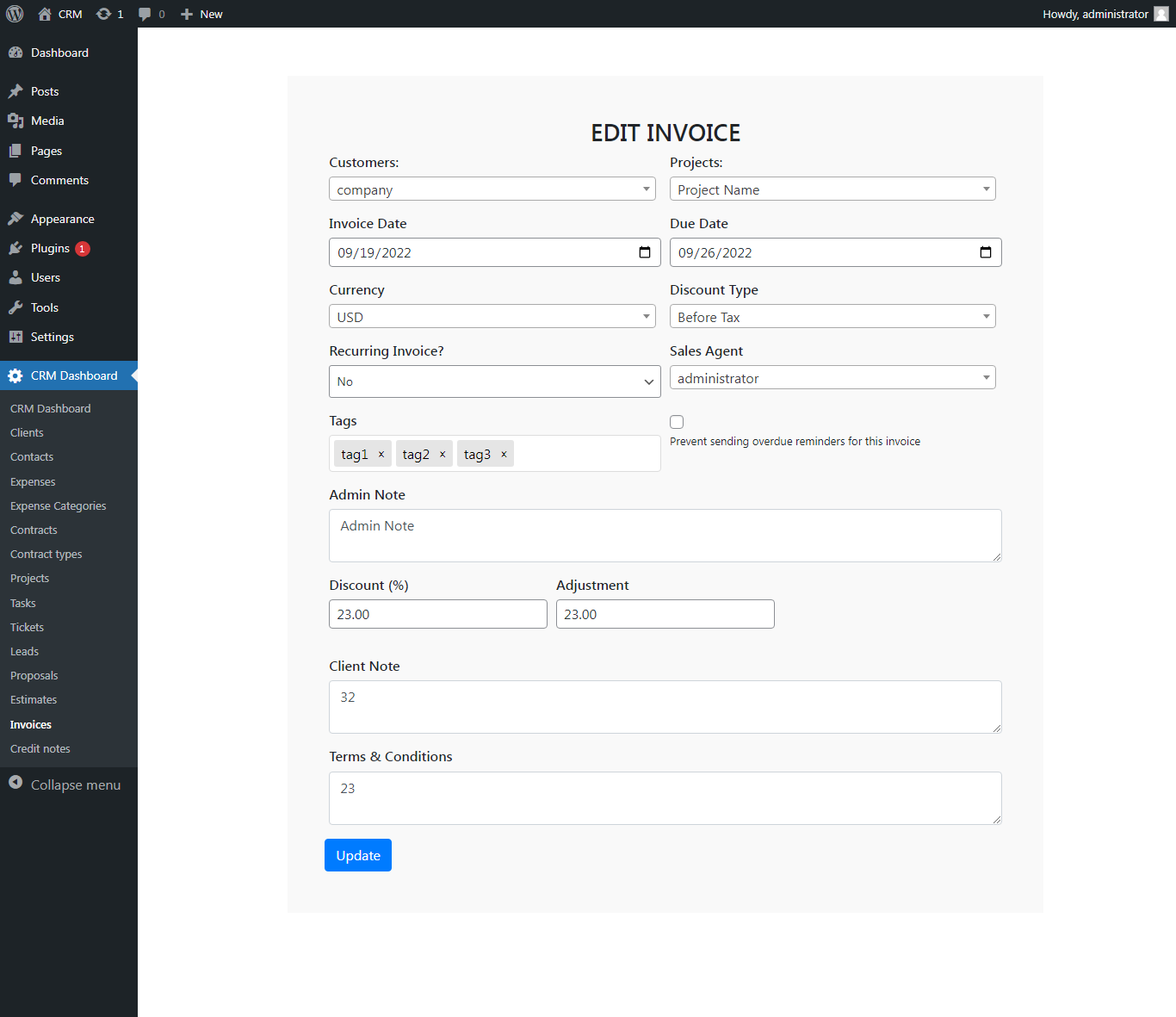Viewport: 1176px width, 1017px height.
Task: Click the Plugins plug icon
Action: 17,248
